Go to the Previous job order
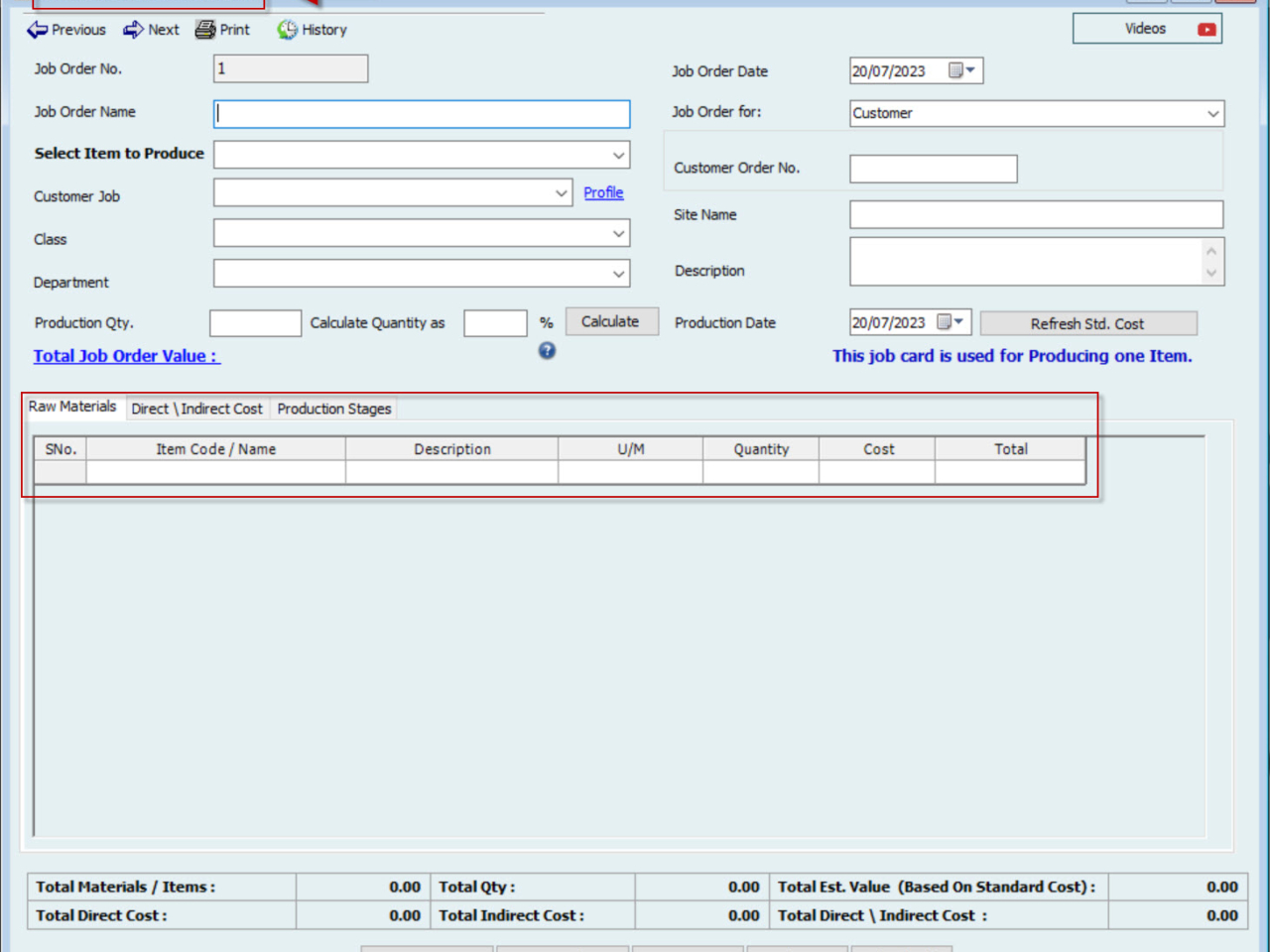 [66, 30]
